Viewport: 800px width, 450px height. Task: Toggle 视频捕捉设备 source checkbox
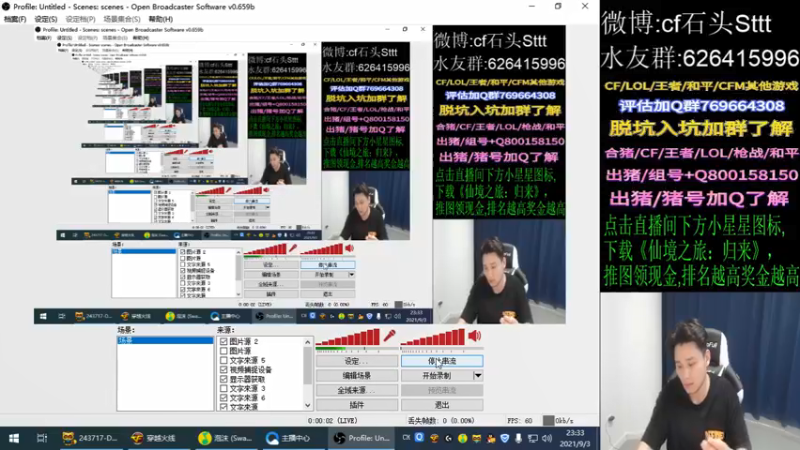(x=223, y=369)
